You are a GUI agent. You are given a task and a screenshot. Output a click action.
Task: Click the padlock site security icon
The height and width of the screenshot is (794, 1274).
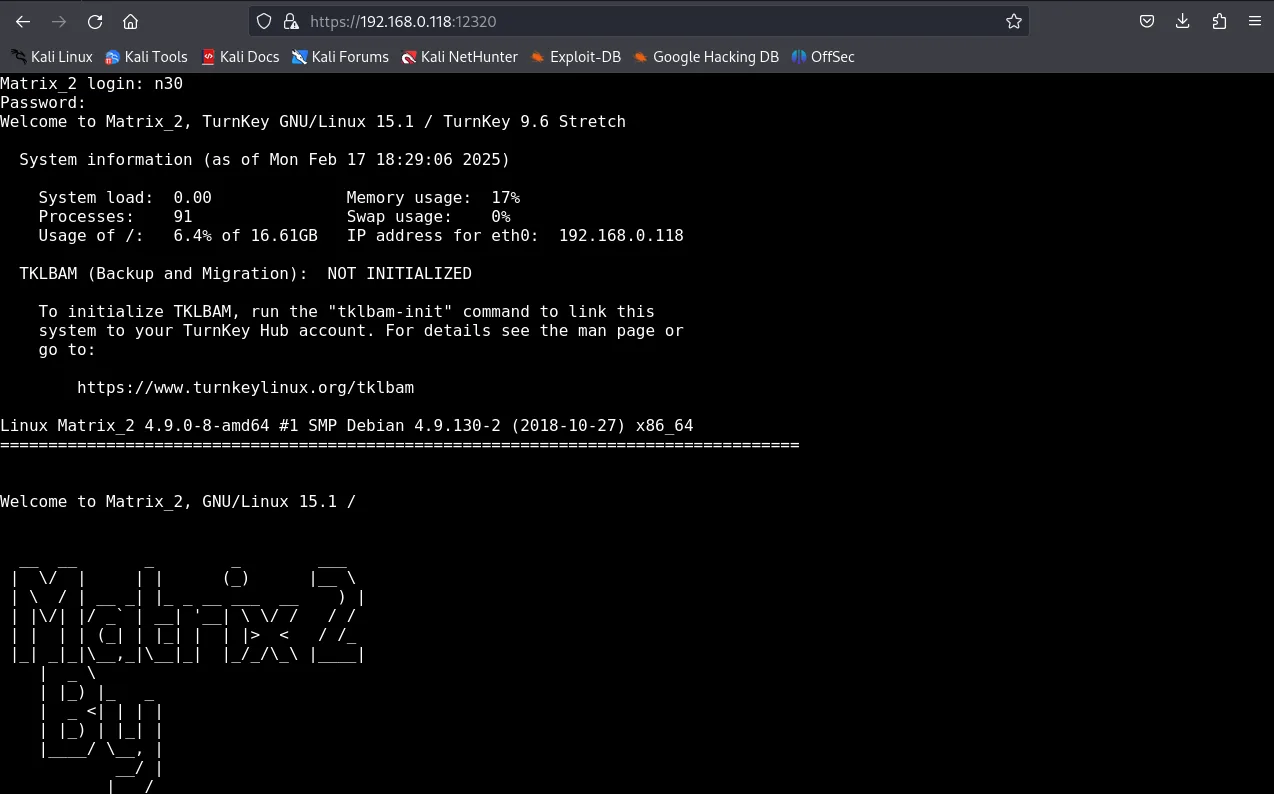pos(291,21)
